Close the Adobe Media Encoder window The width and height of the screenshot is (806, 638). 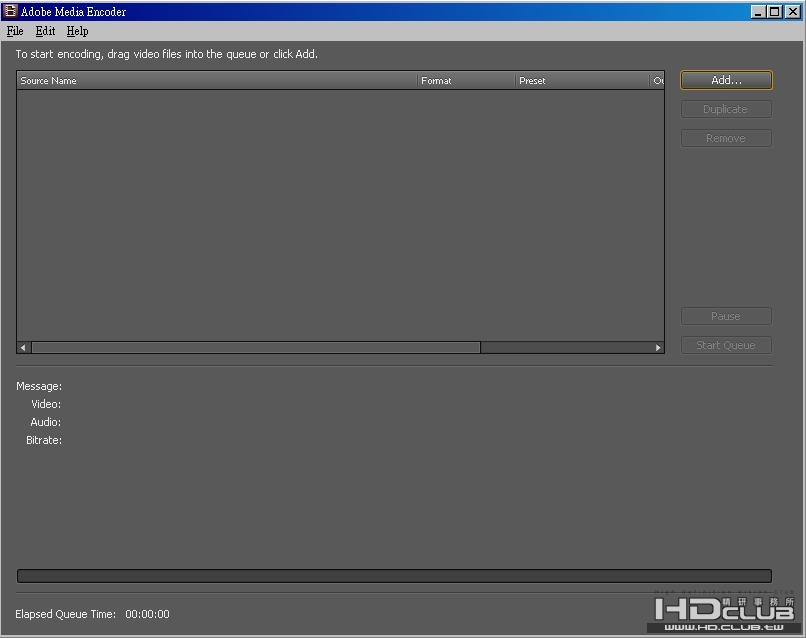(x=792, y=11)
